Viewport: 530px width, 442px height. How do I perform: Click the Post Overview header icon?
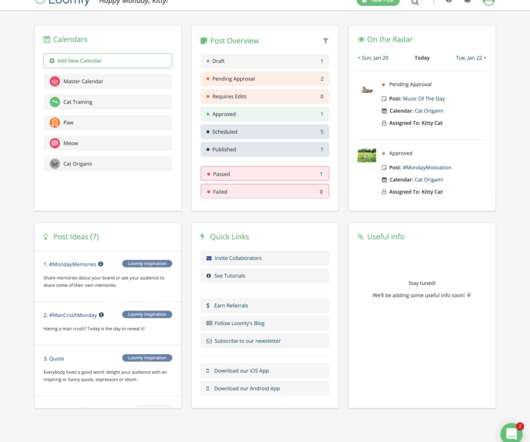click(x=203, y=41)
